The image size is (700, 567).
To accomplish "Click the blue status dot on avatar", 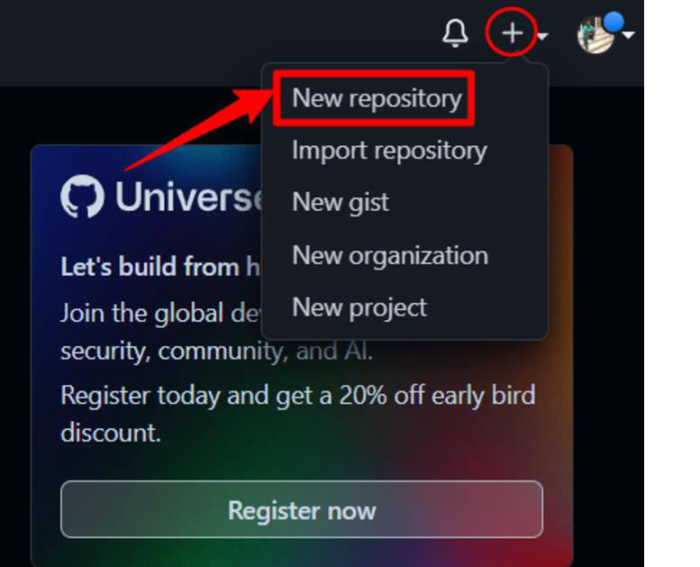I will 613,22.
